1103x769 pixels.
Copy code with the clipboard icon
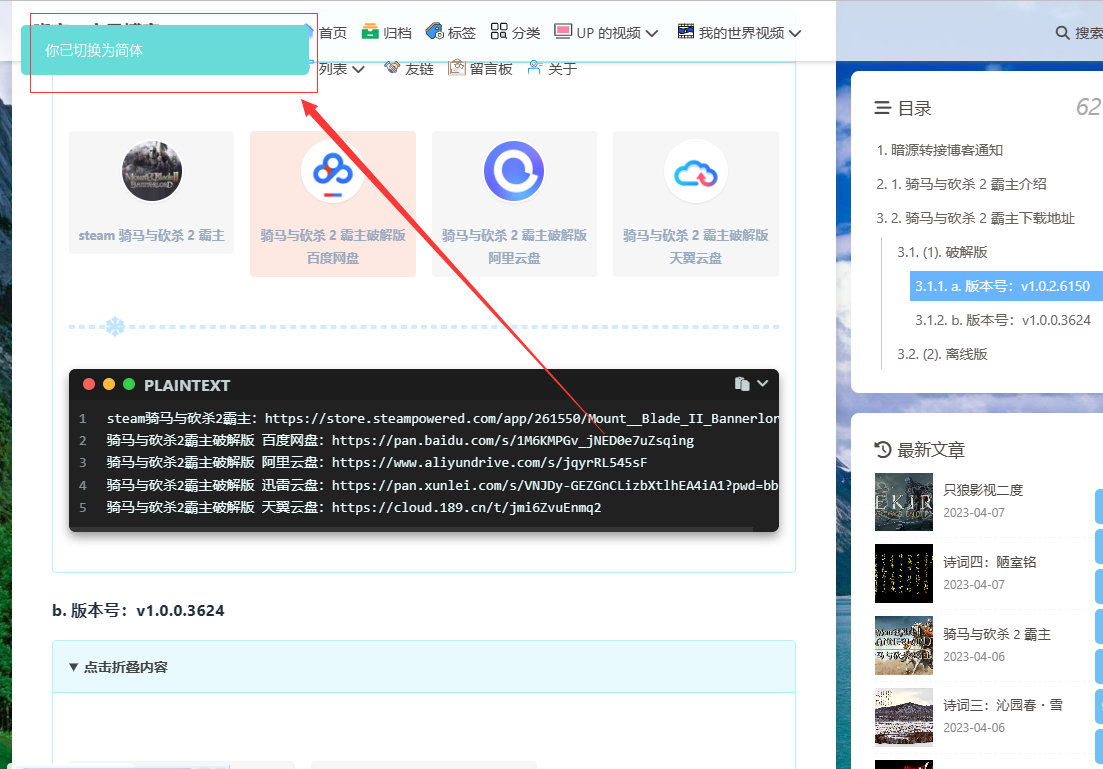coord(741,384)
